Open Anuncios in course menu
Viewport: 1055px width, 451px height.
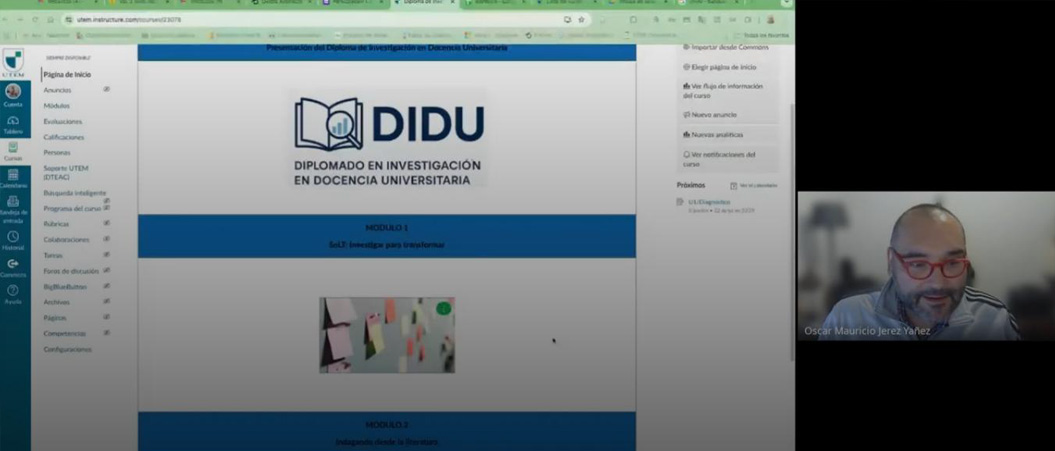tap(57, 90)
